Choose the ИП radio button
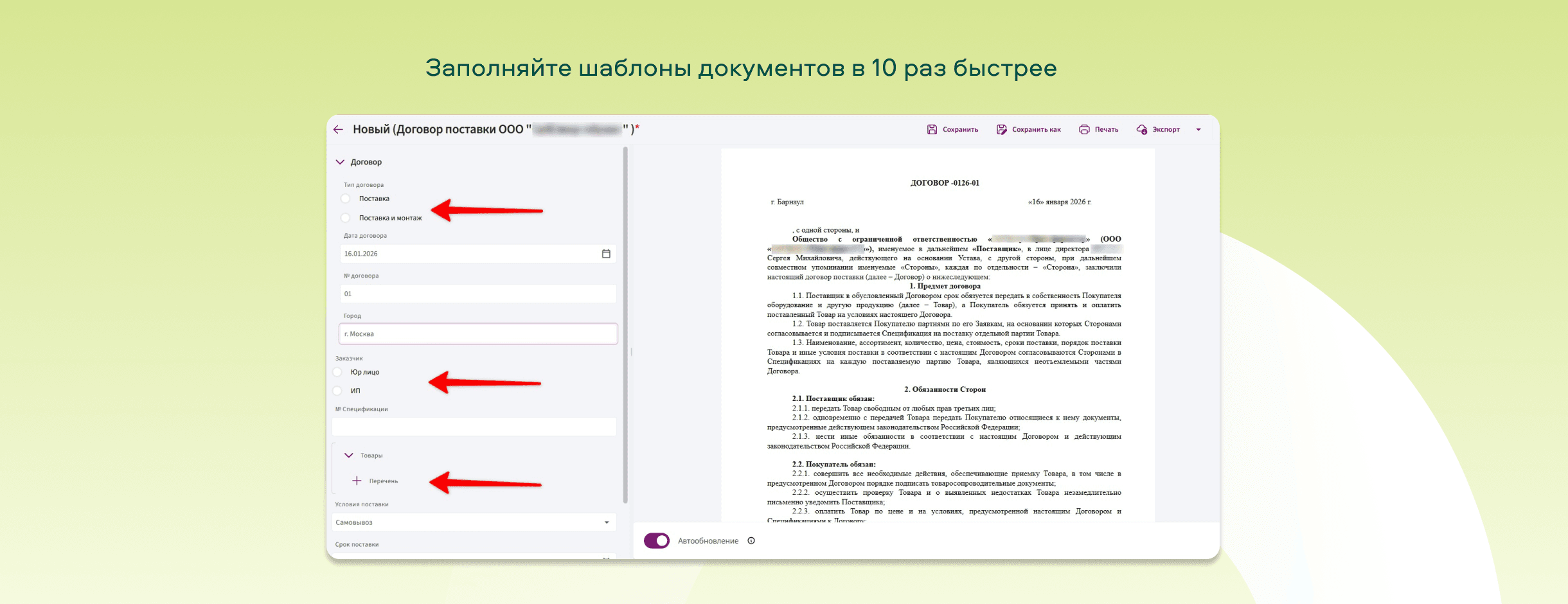This screenshot has width=1568, height=604. coord(337,391)
